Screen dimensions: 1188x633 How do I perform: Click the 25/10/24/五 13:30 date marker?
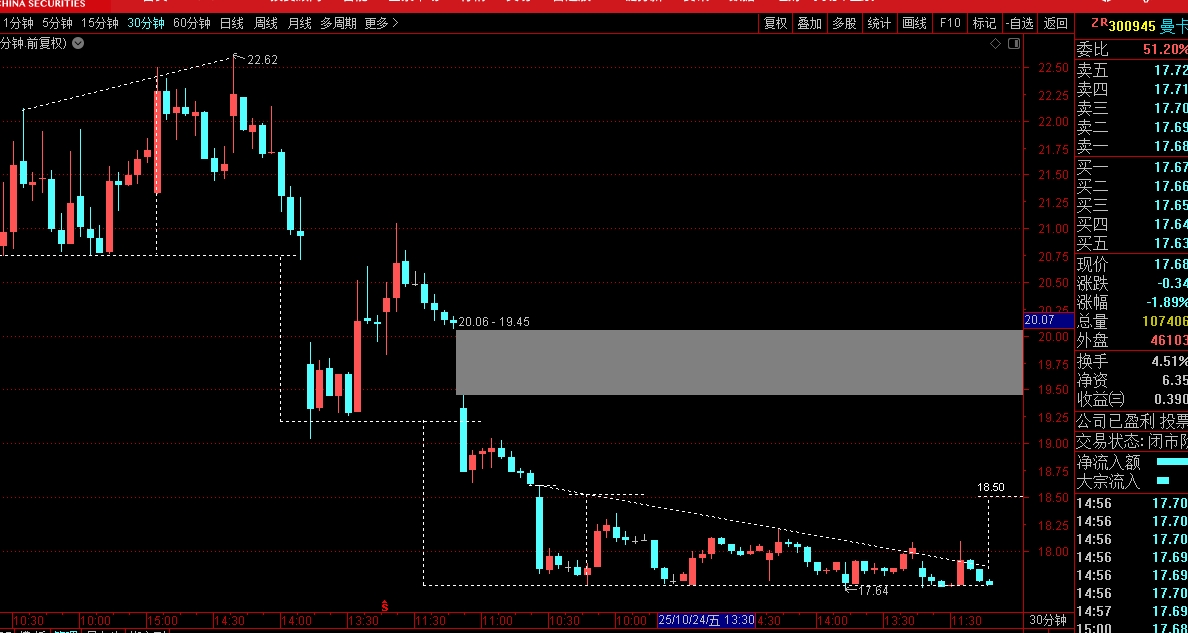point(706,619)
